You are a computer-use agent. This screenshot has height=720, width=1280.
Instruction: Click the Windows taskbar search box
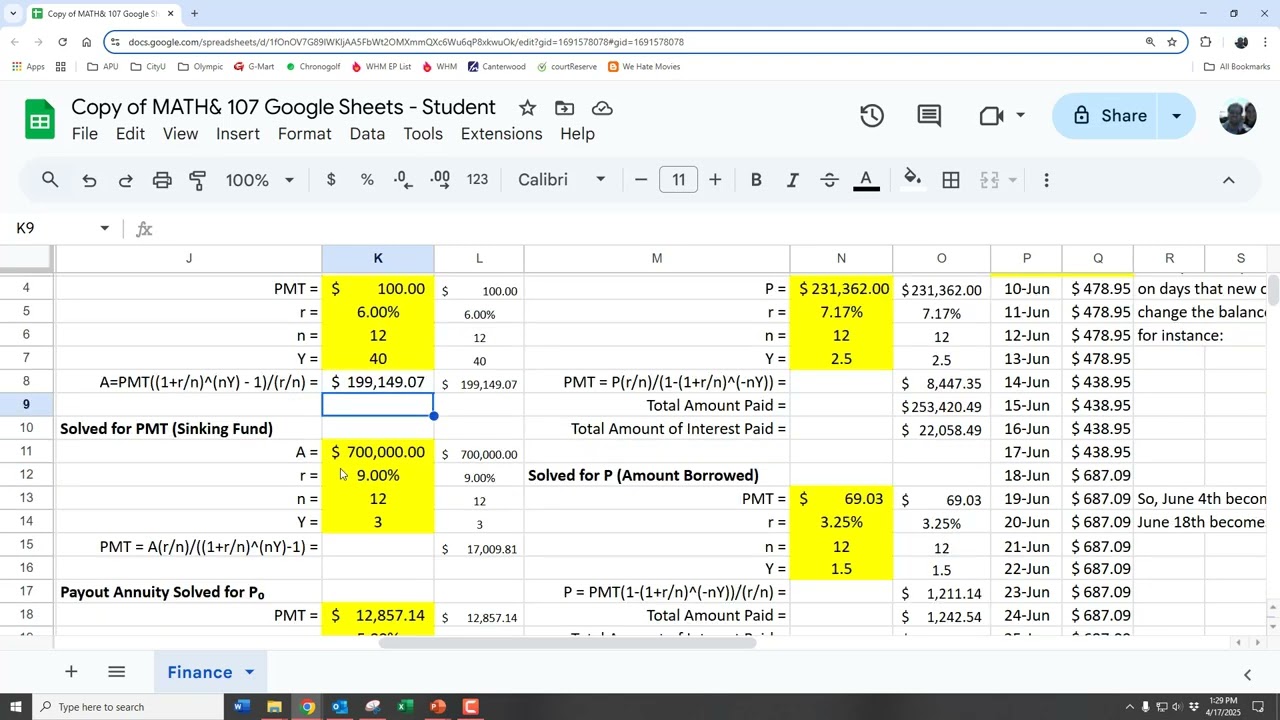coord(130,707)
